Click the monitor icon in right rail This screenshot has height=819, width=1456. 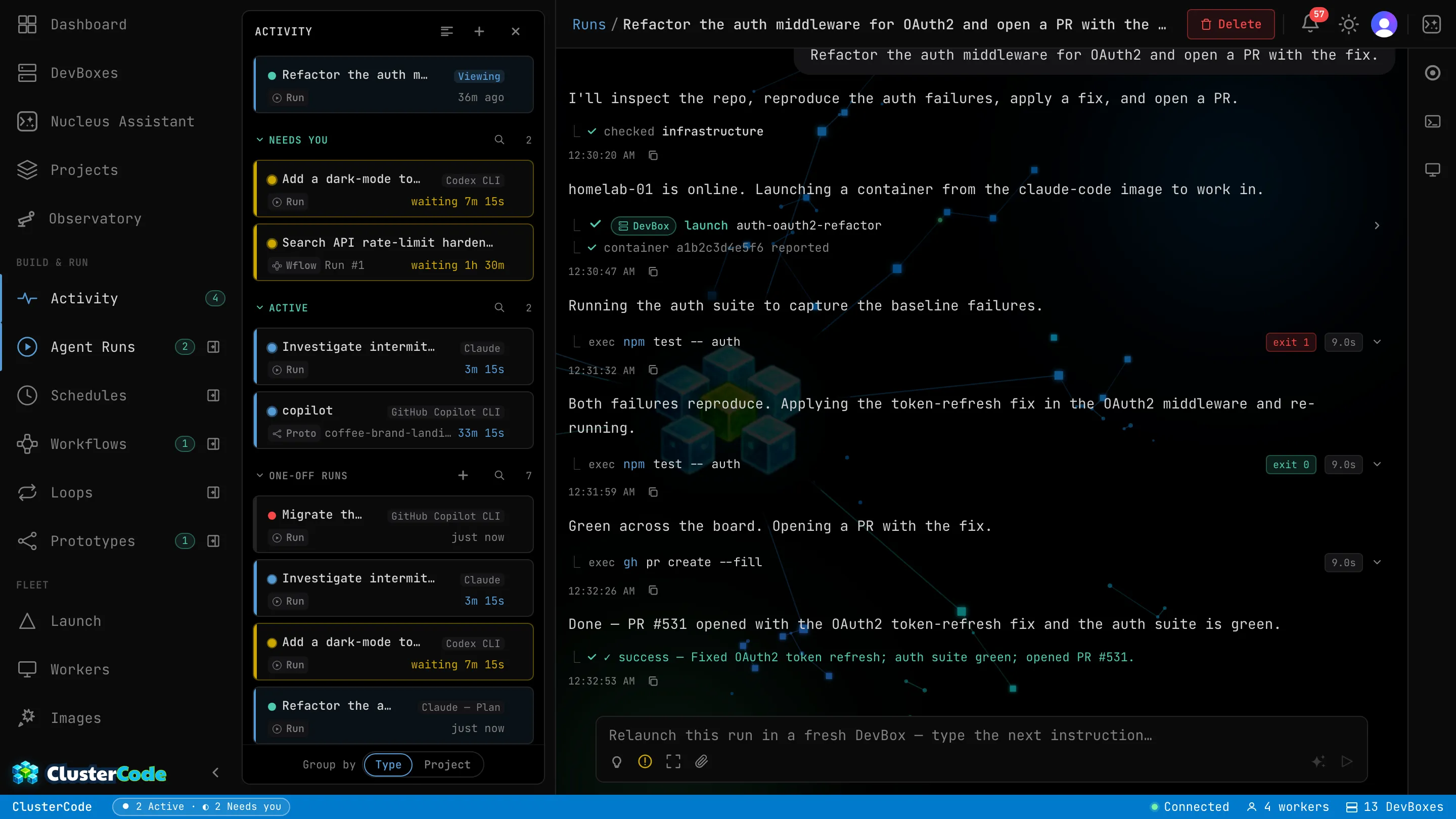coord(1432,170)
